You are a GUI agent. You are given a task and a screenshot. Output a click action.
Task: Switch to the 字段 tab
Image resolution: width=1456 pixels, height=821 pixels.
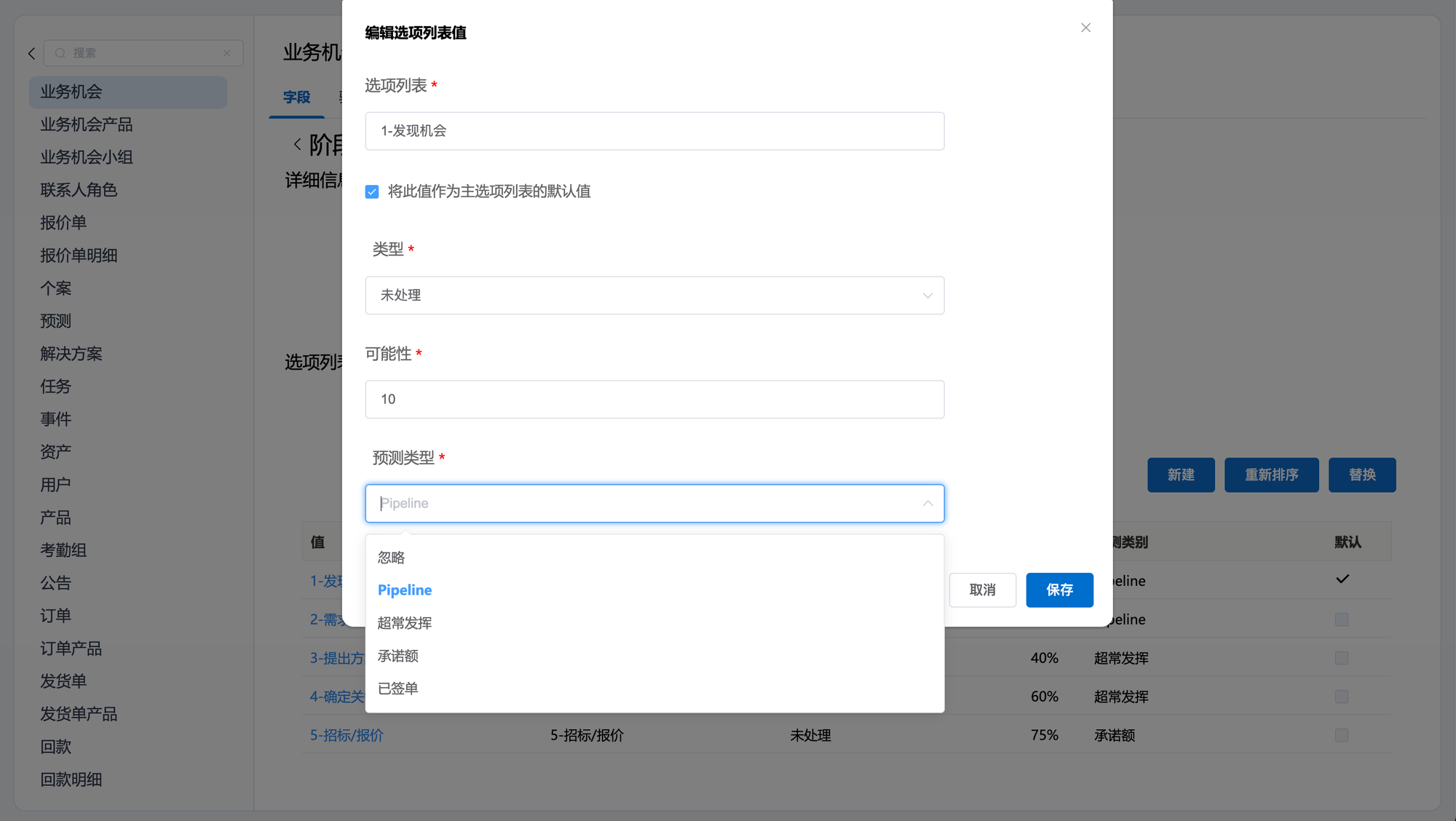(x=297, y=97)
